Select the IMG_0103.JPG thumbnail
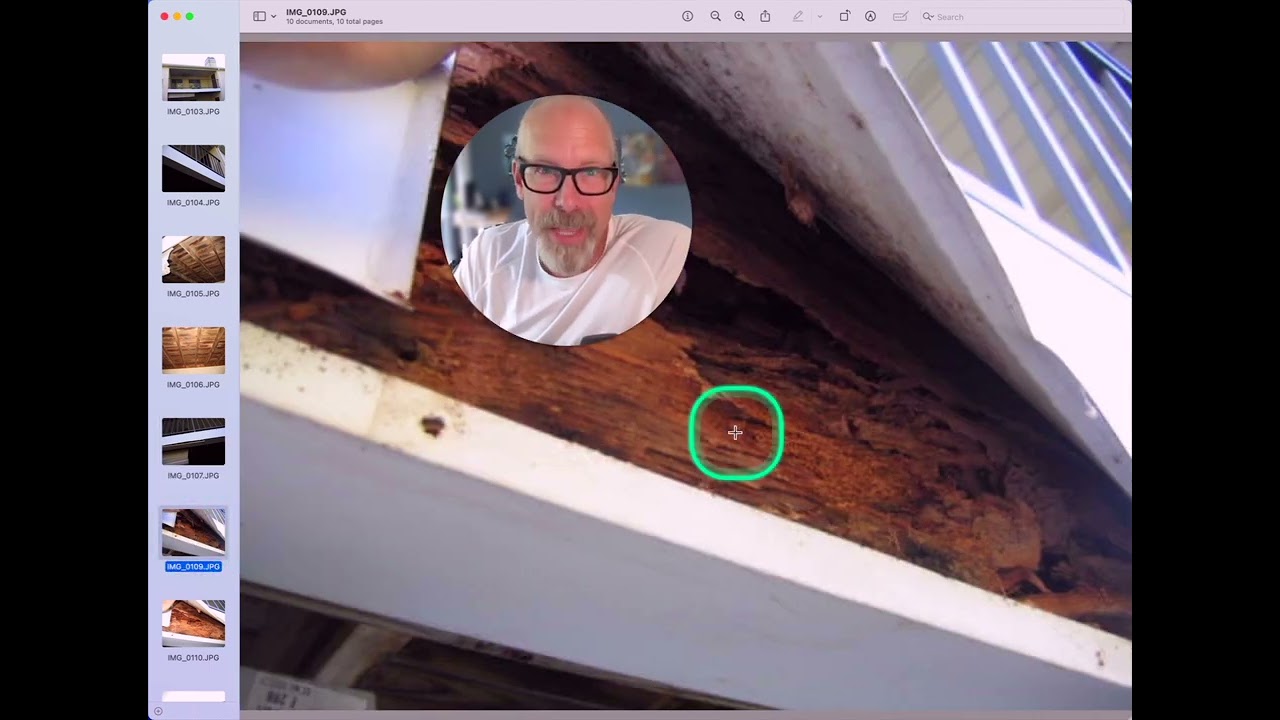 (x=193, y=78)
